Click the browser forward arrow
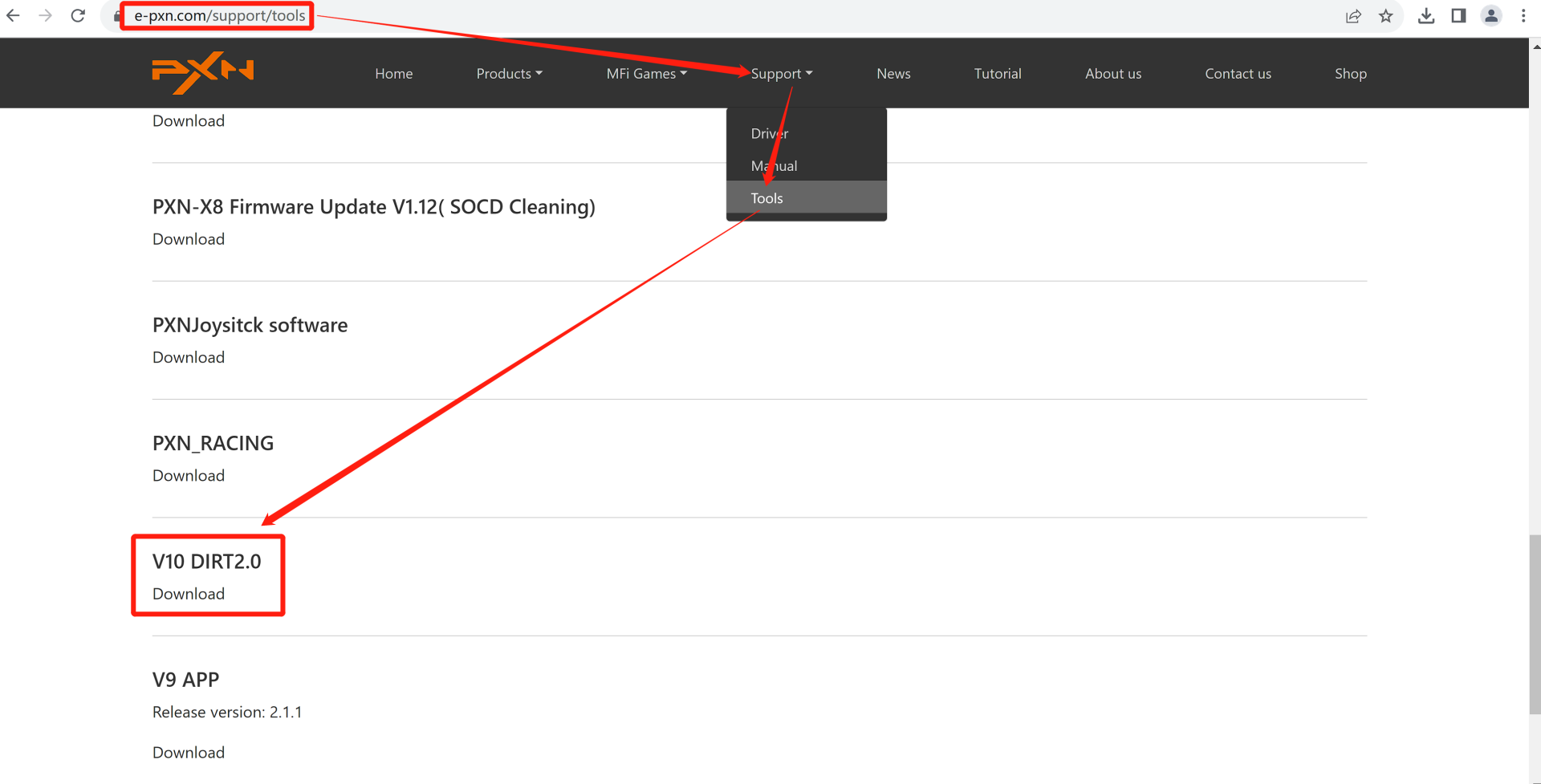1541x784 pixels. coord(45,15)
